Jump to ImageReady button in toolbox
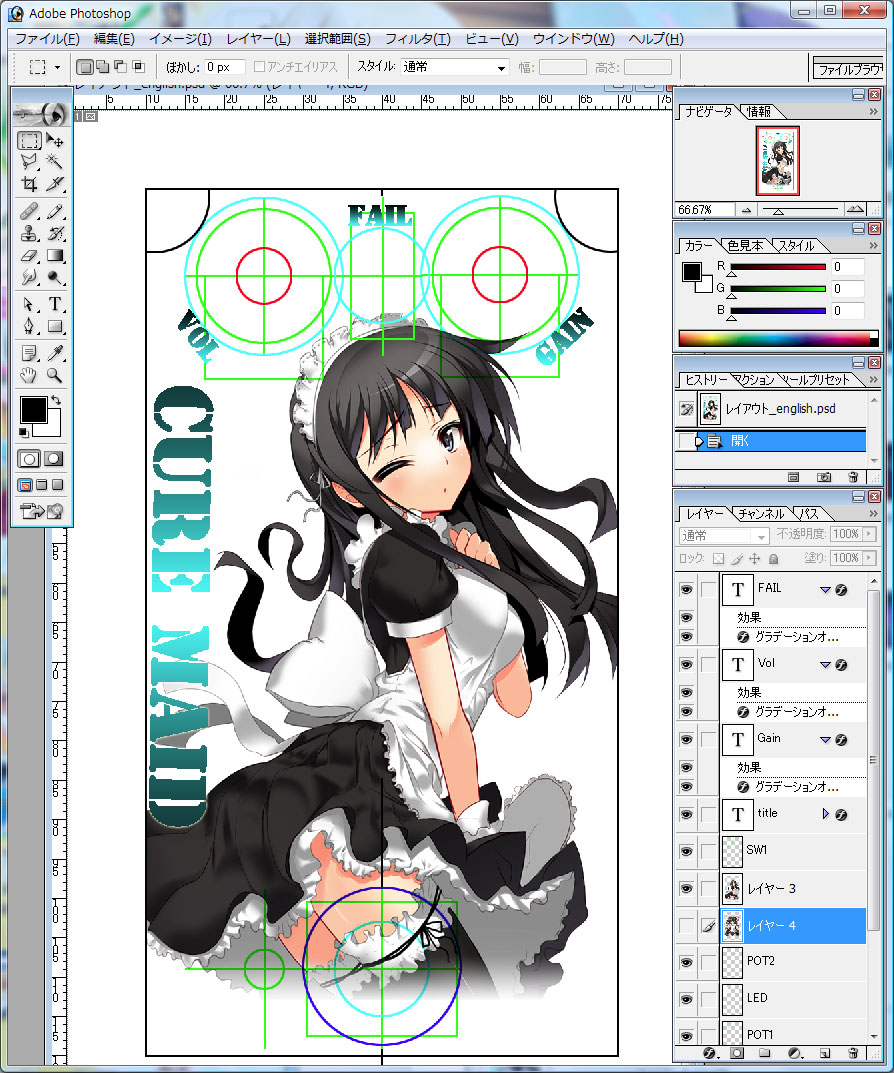894x1073 pixels. click(x=42, y=510)
